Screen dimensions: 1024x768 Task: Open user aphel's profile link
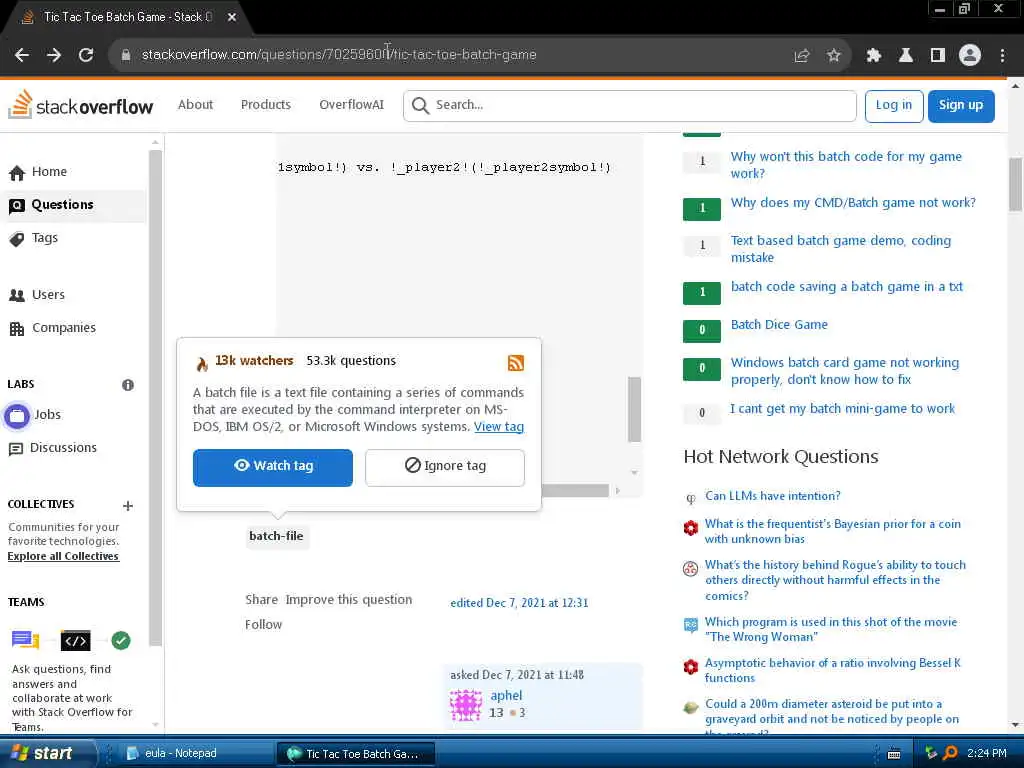(x=506, y=696)
